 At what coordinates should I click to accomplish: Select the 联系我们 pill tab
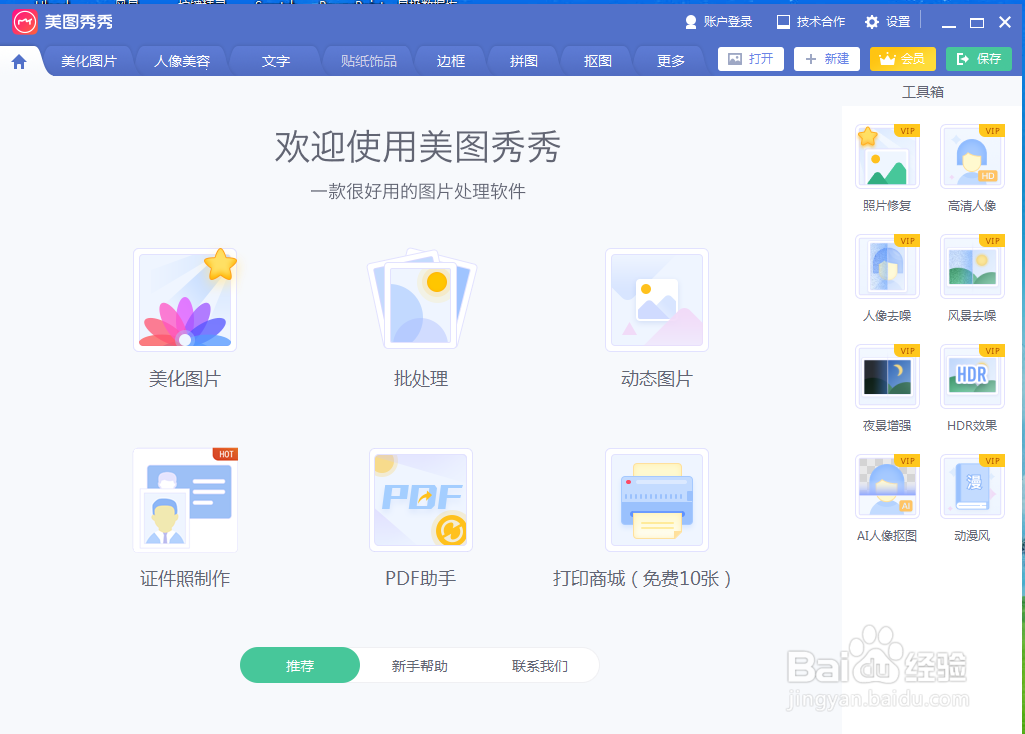(540, 665)
